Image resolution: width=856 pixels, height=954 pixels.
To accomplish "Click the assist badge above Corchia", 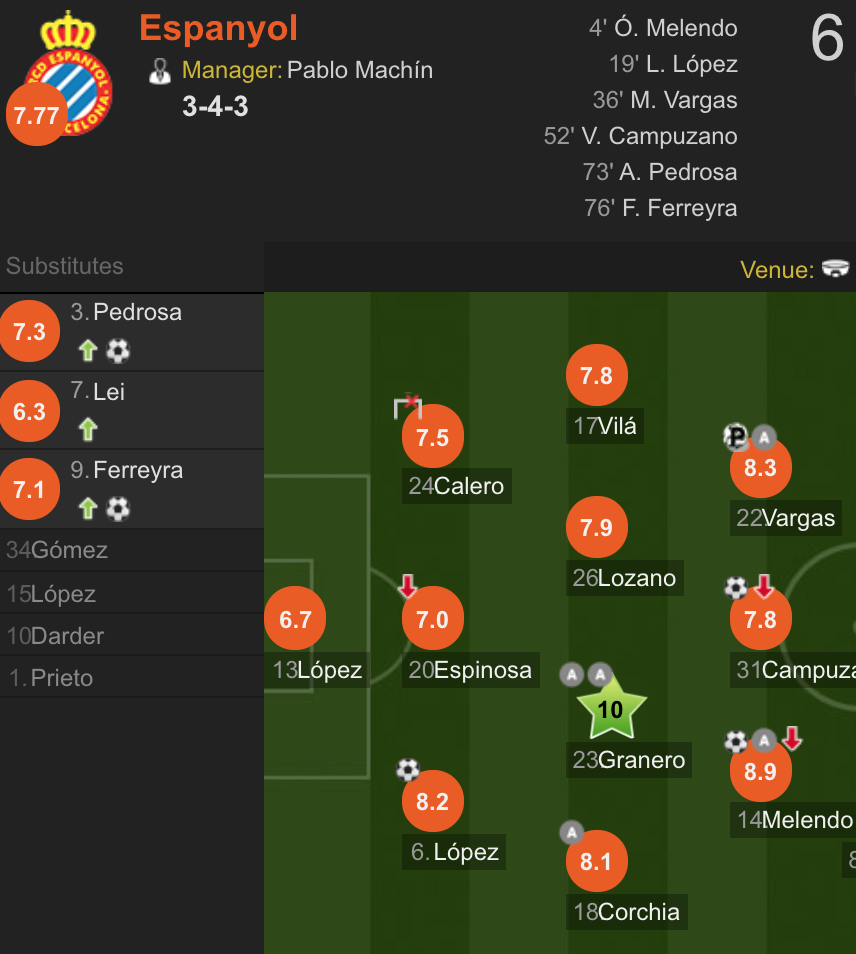I will pyautogui.click(x=572, y=832).
